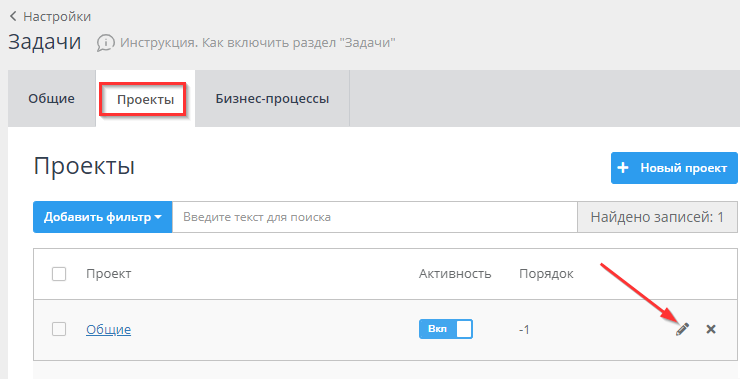This screenshot has height=379, width=740.
Task: Click the Найдено записей: 1 counter
Action: coord(657,217)
